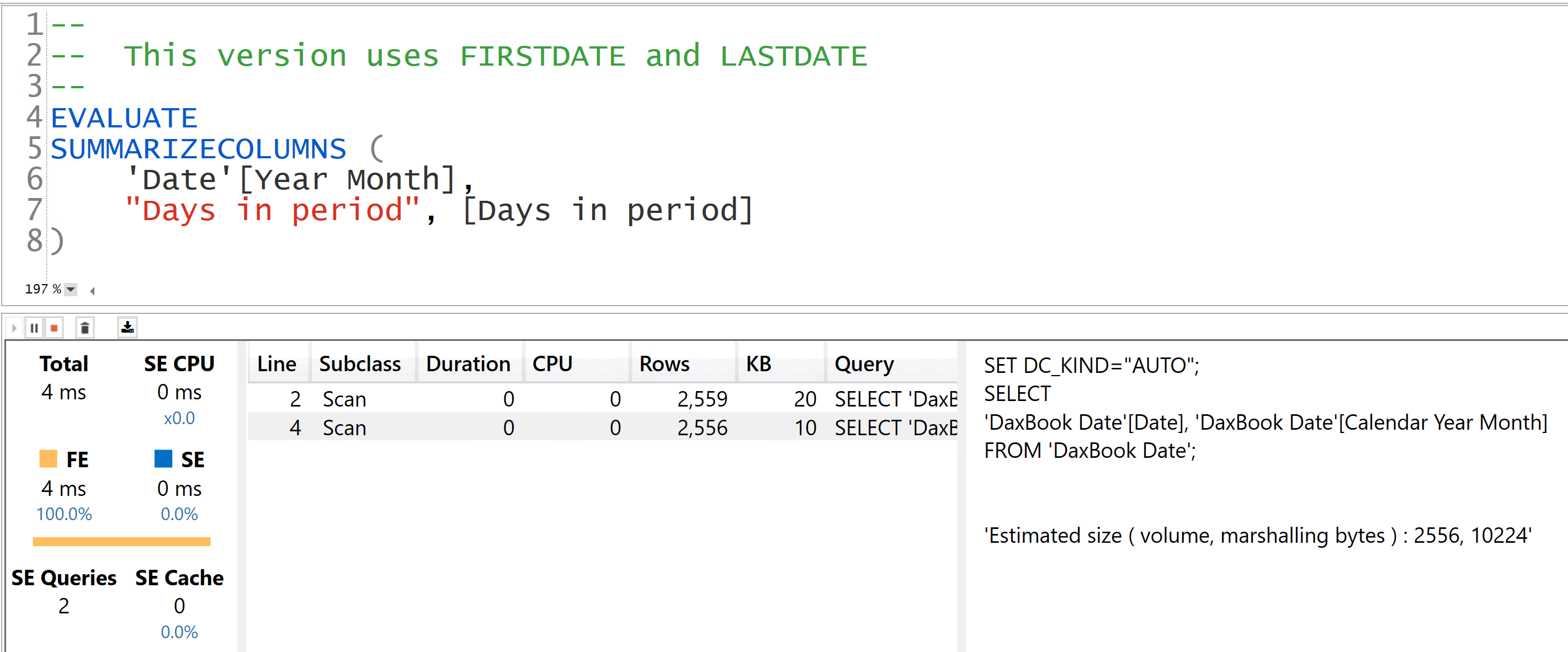The width and height of the screenshot is (1568, 652).
Task: Click the dotted splitter grip above the zoom control
Action: coord(46,274)
